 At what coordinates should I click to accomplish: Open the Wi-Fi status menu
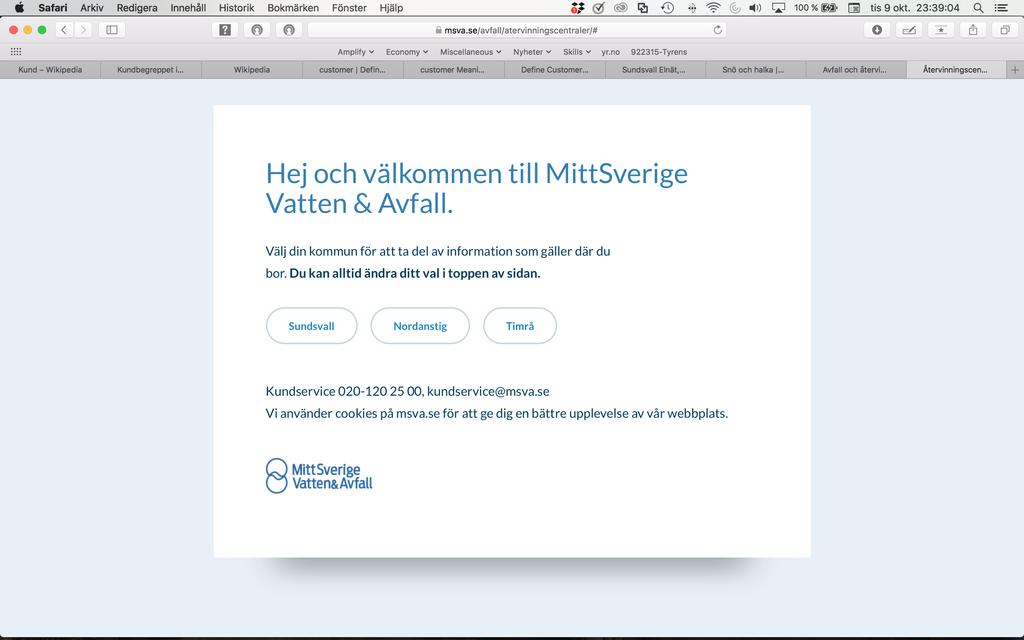(713, 8)
